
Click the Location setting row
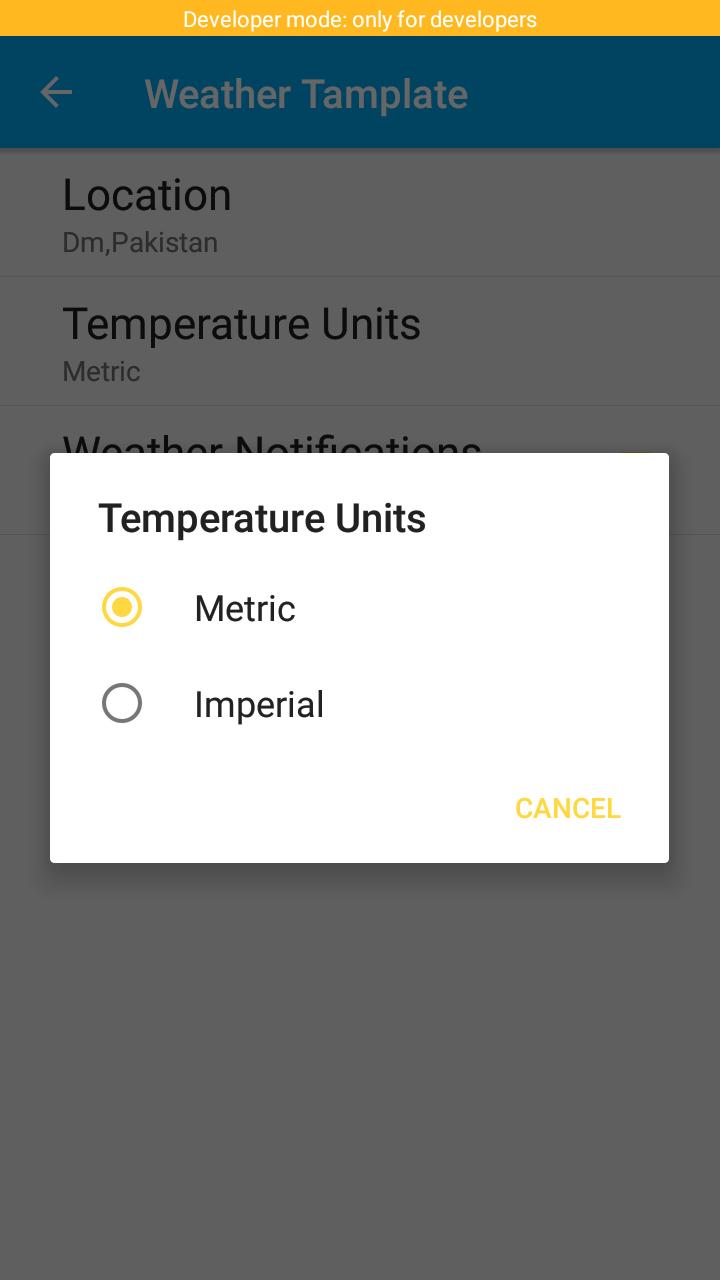pos(360,212)
